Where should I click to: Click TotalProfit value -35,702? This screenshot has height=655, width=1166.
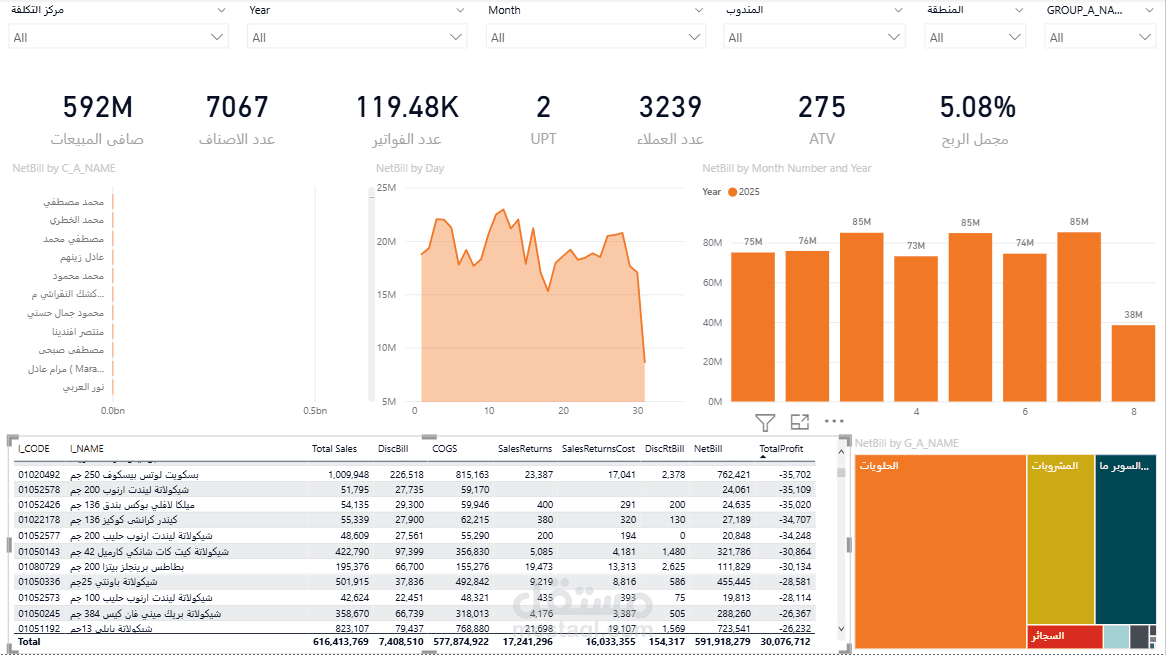click(795, 474)
